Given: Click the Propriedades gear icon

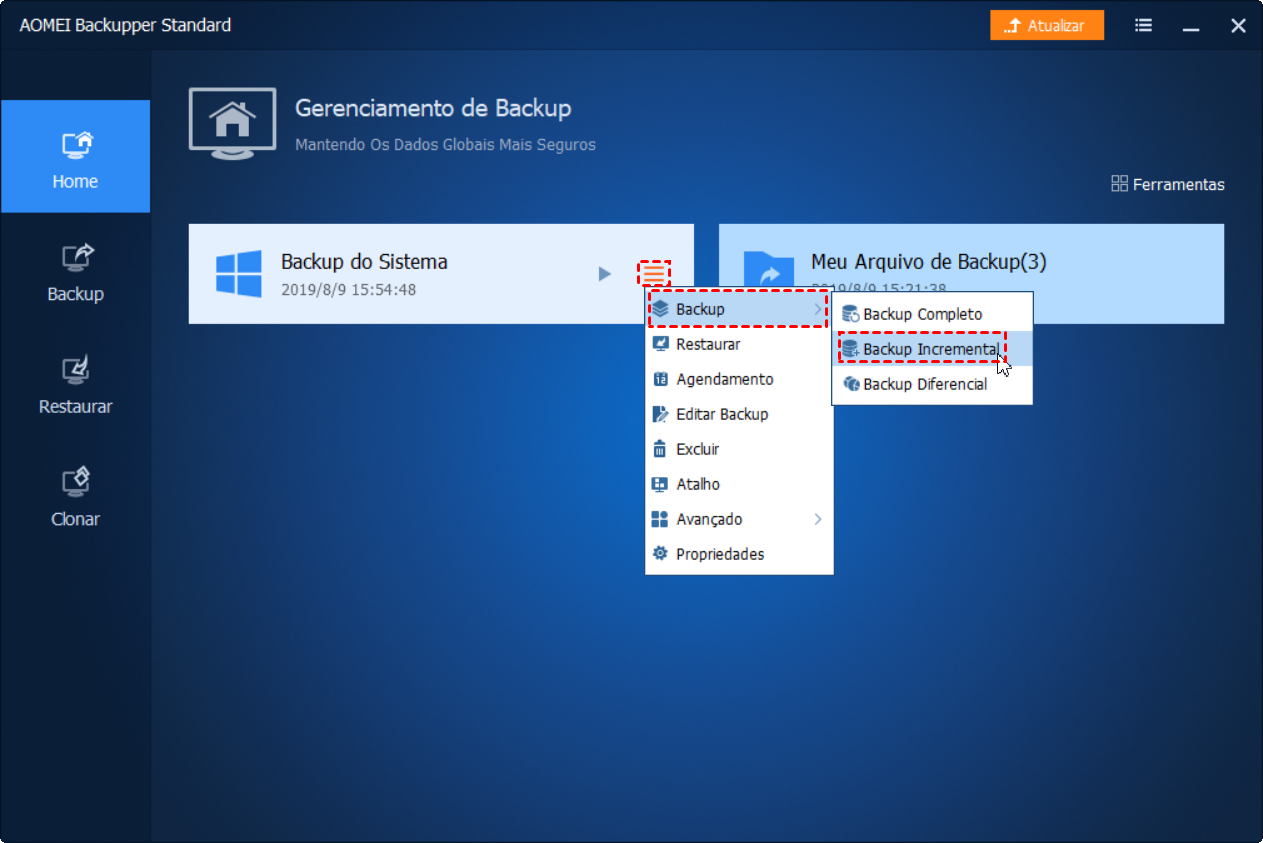Looking at the screenshot, I should [x=660, y=554].
